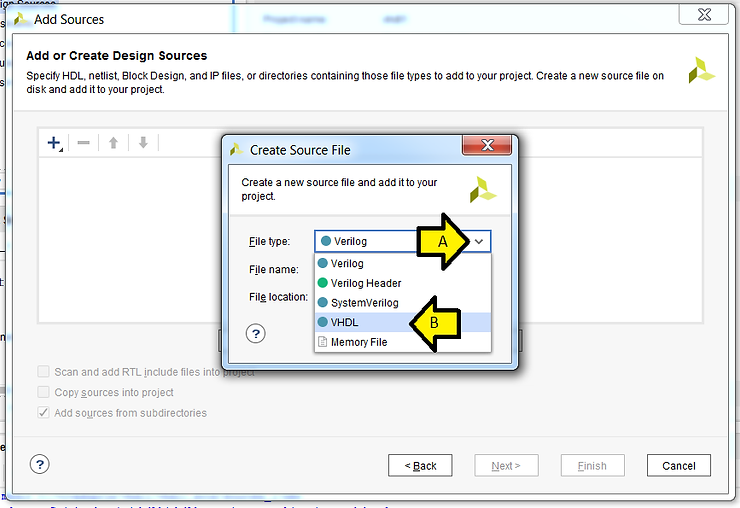Click the Cancel button
740x508 pixels.
(678, 465)
